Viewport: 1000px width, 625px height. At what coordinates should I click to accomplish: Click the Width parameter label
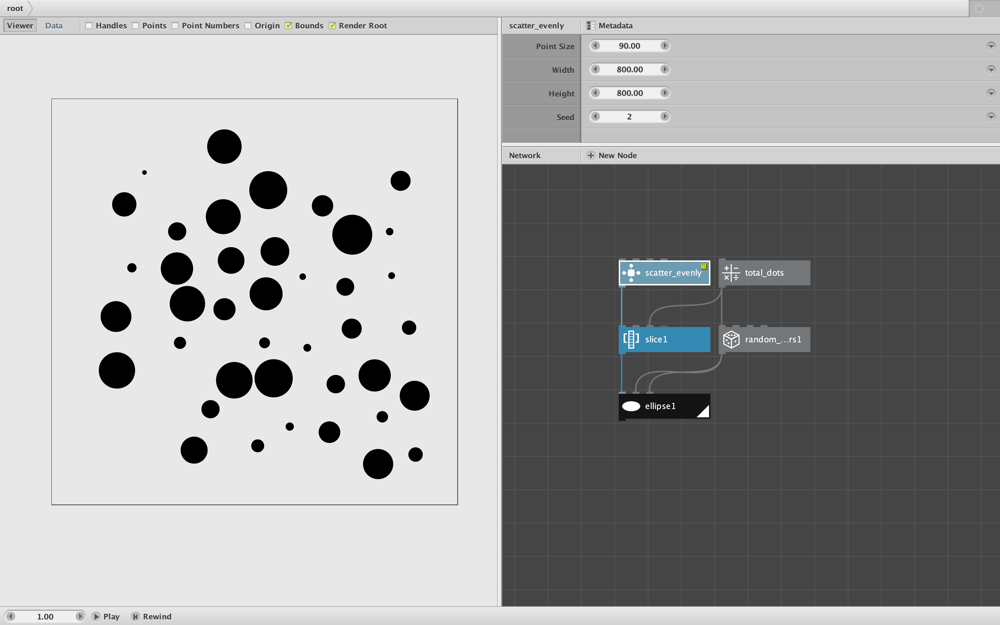[x=562, y=70]
